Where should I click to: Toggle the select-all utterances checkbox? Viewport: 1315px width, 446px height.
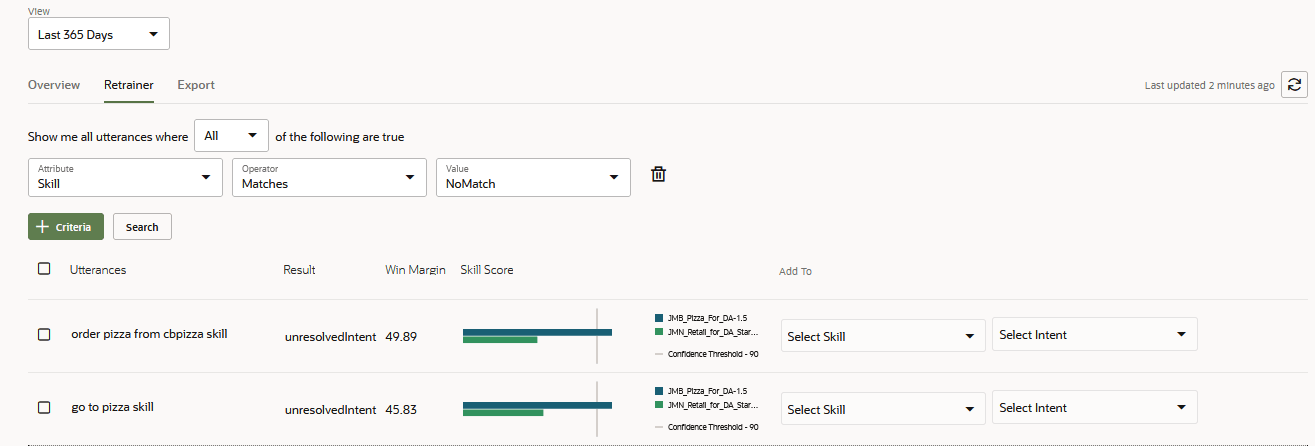coord(44,269)
